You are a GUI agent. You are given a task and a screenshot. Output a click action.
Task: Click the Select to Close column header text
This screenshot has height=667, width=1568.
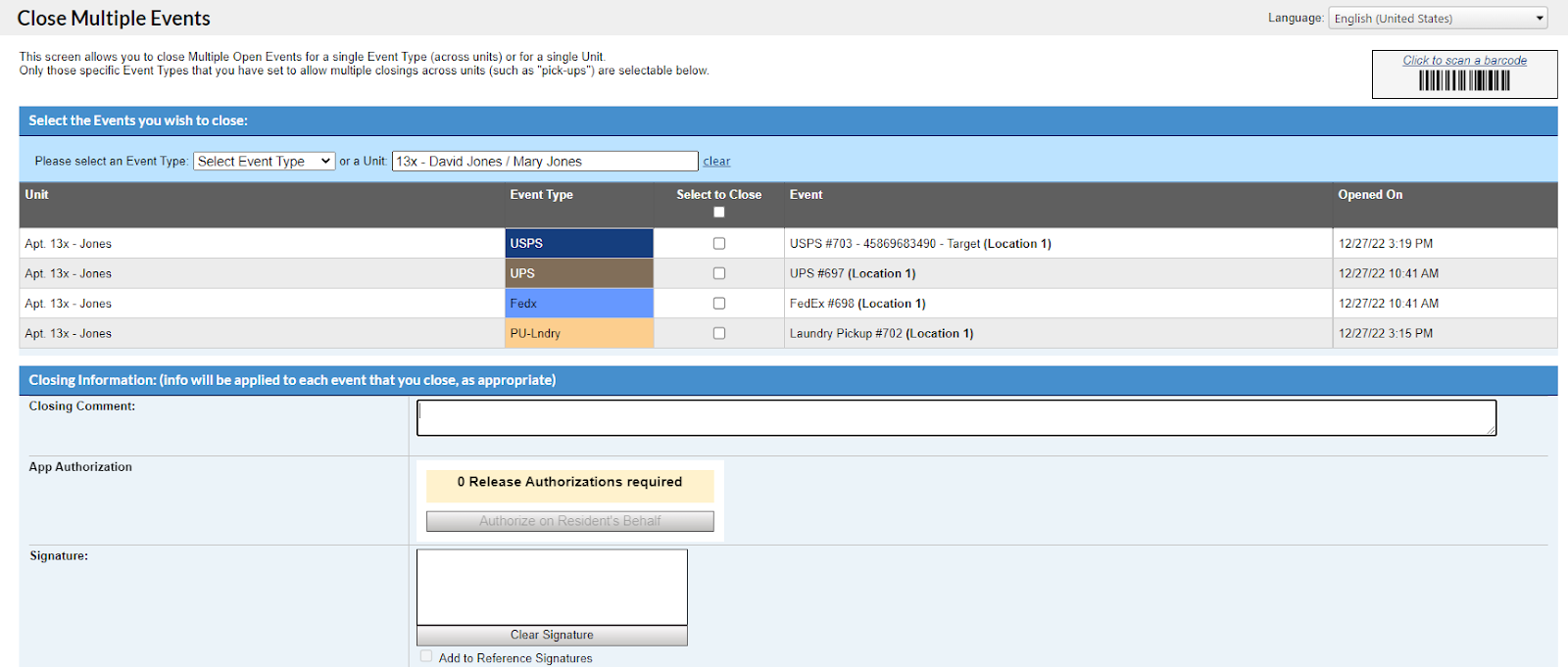pos(718,195)
